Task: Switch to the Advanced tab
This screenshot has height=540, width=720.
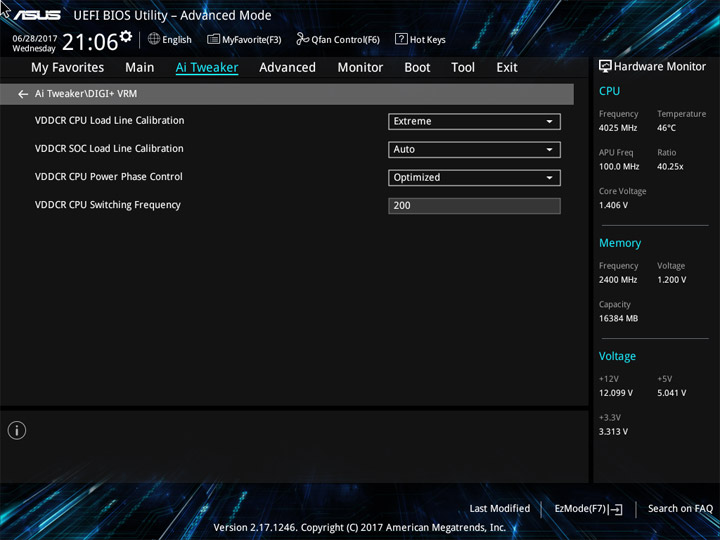Action: click(x=287, y=68)
